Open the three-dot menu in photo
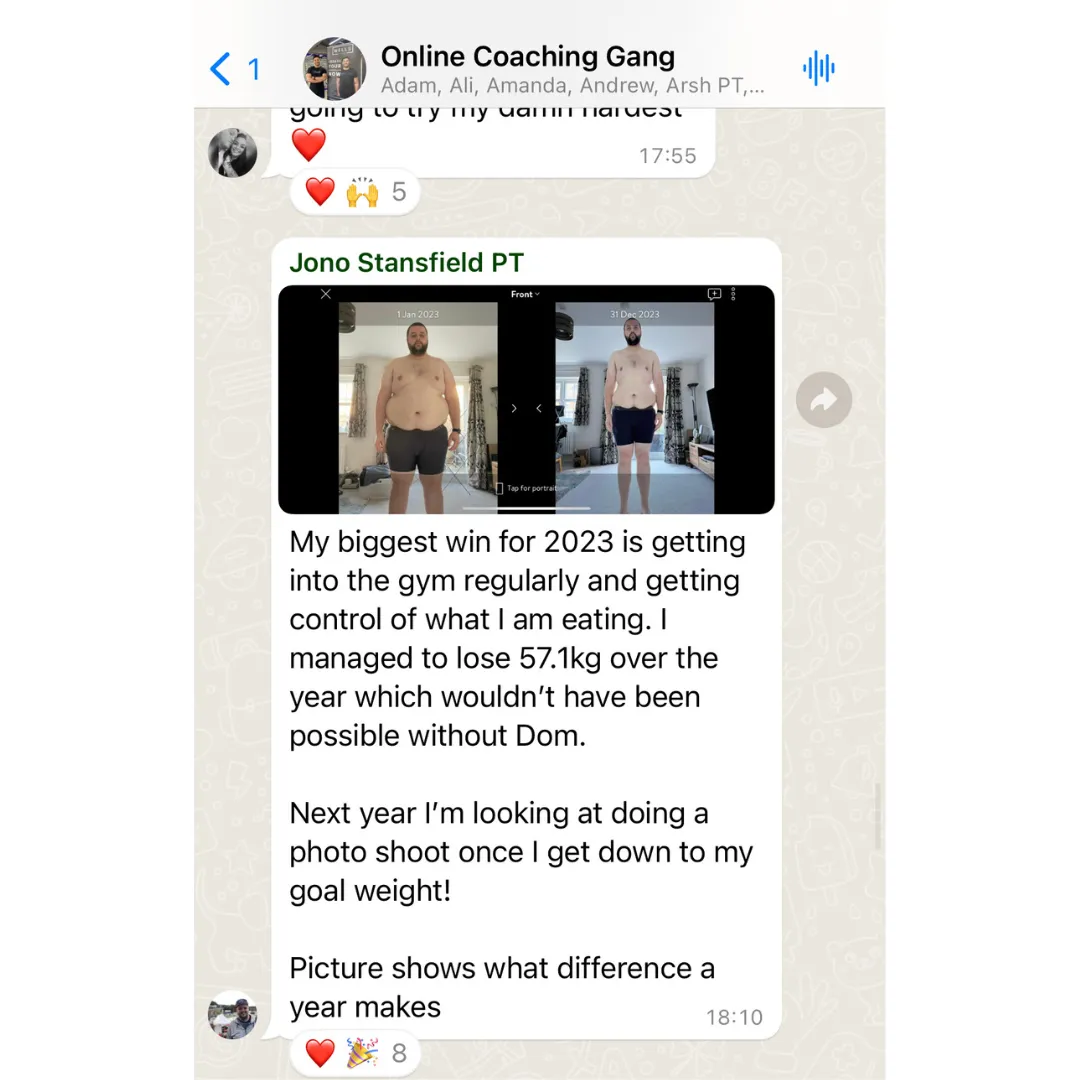This screenshot has width=1080, height=1080. 733,294
